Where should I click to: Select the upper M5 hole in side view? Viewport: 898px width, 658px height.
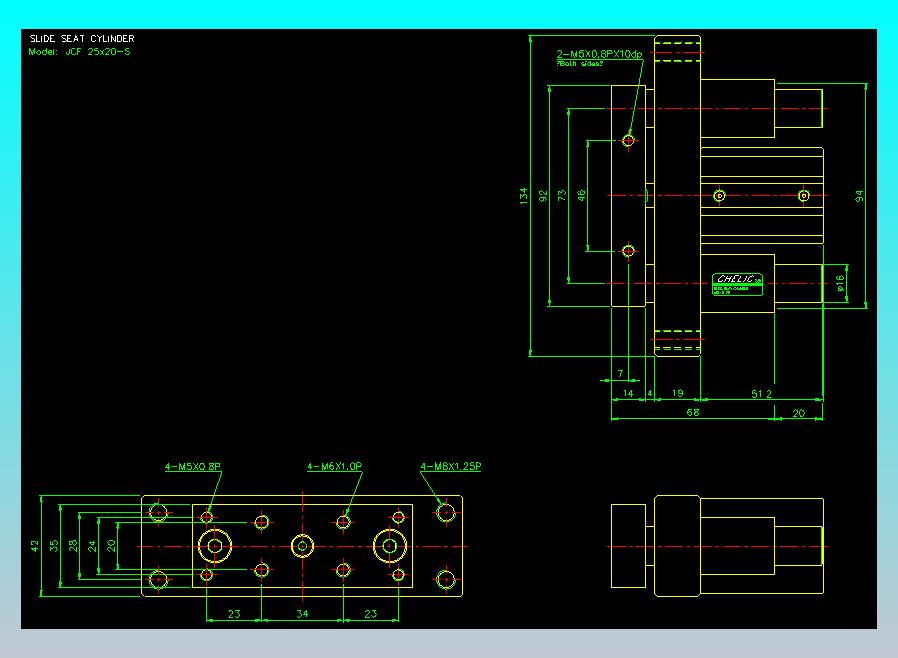point(628,140)
